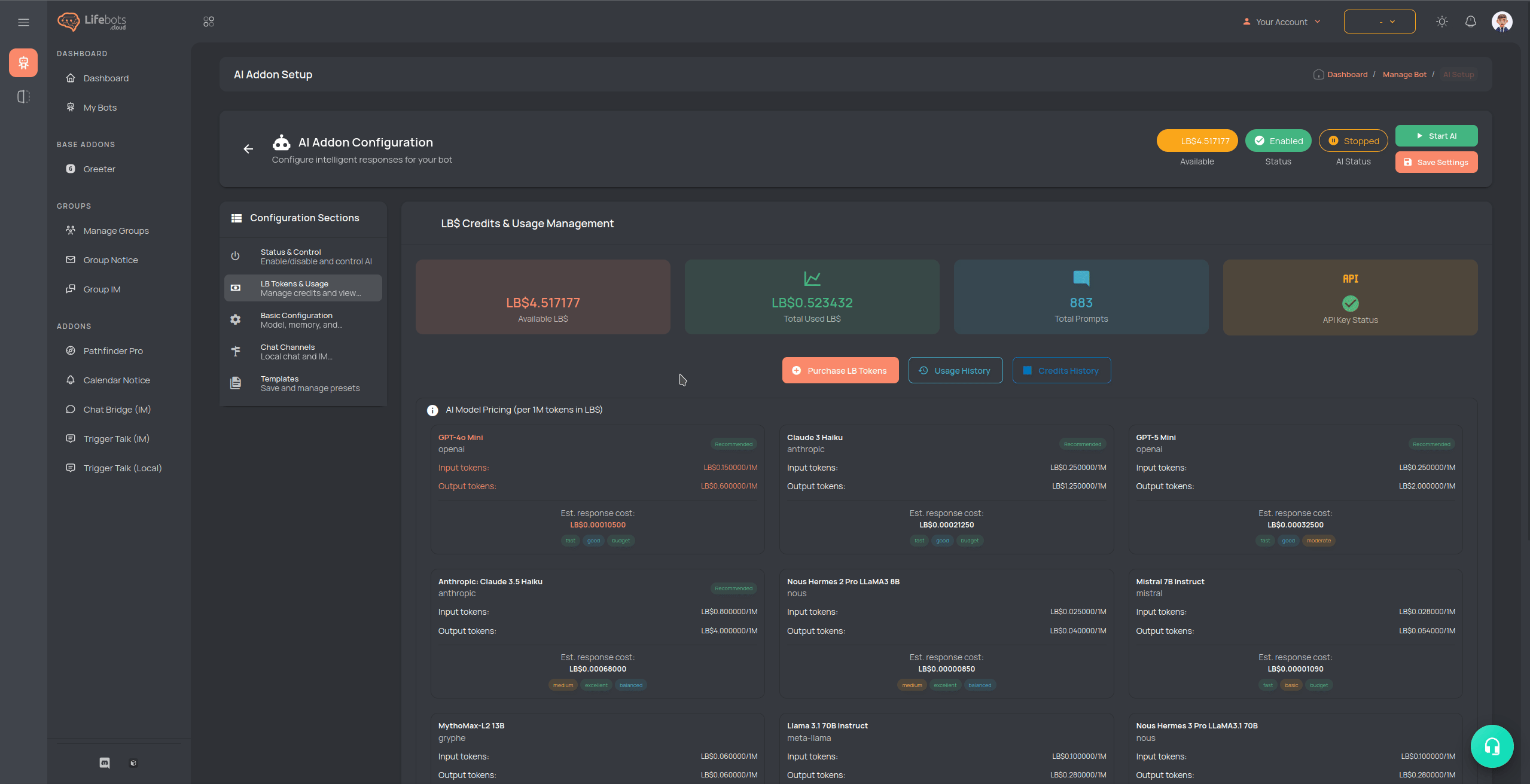The height and width of the screenshot is (784, 1530).
Task: Click the back arrow beside AI Addon Configuration
Action: click(248, 149)
